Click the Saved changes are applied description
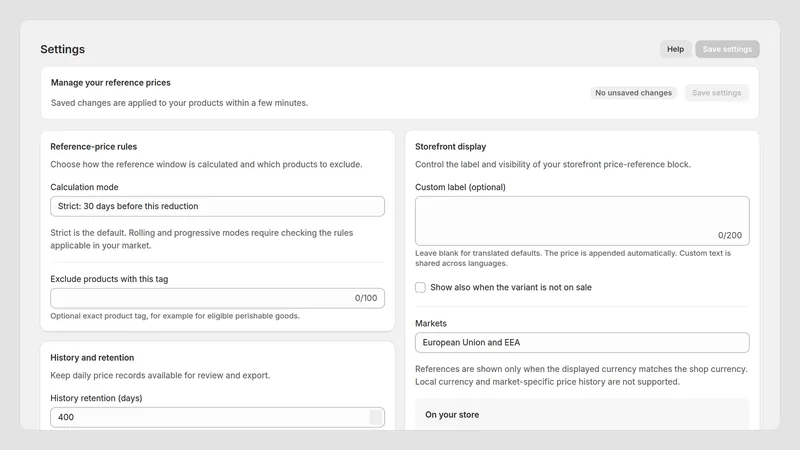The image size is (800, 450). click(x=179, y=103)
